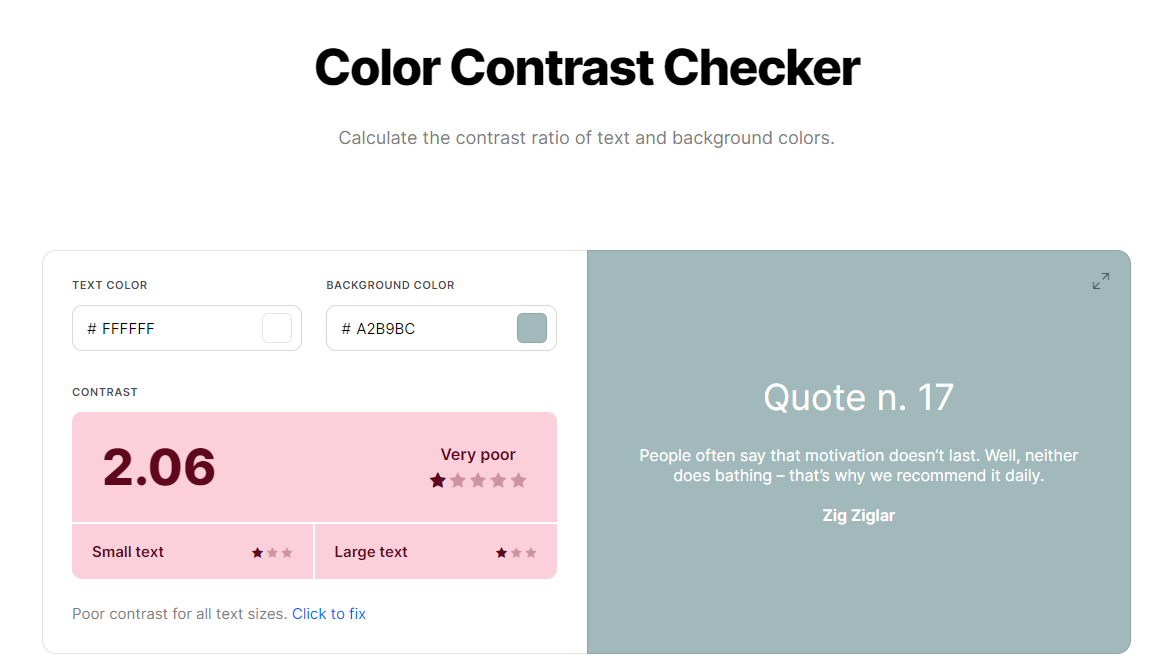
Task: Click the contrast score 2.06
Action: coord(159,466)
